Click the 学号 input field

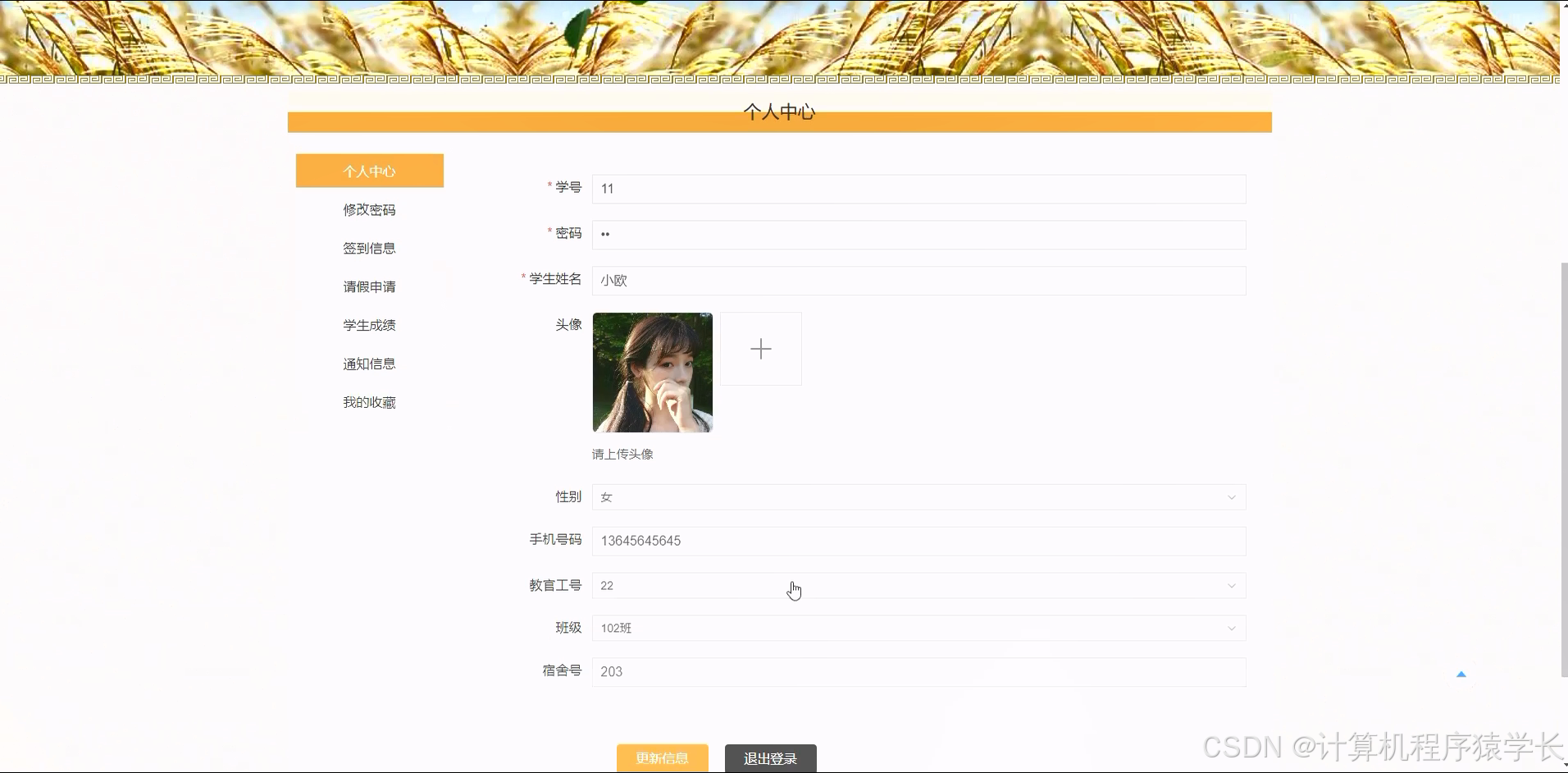918,189
